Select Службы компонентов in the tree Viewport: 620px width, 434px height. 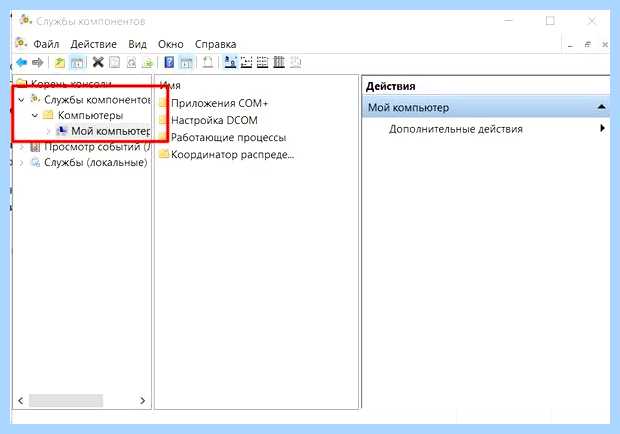[97, 100]
